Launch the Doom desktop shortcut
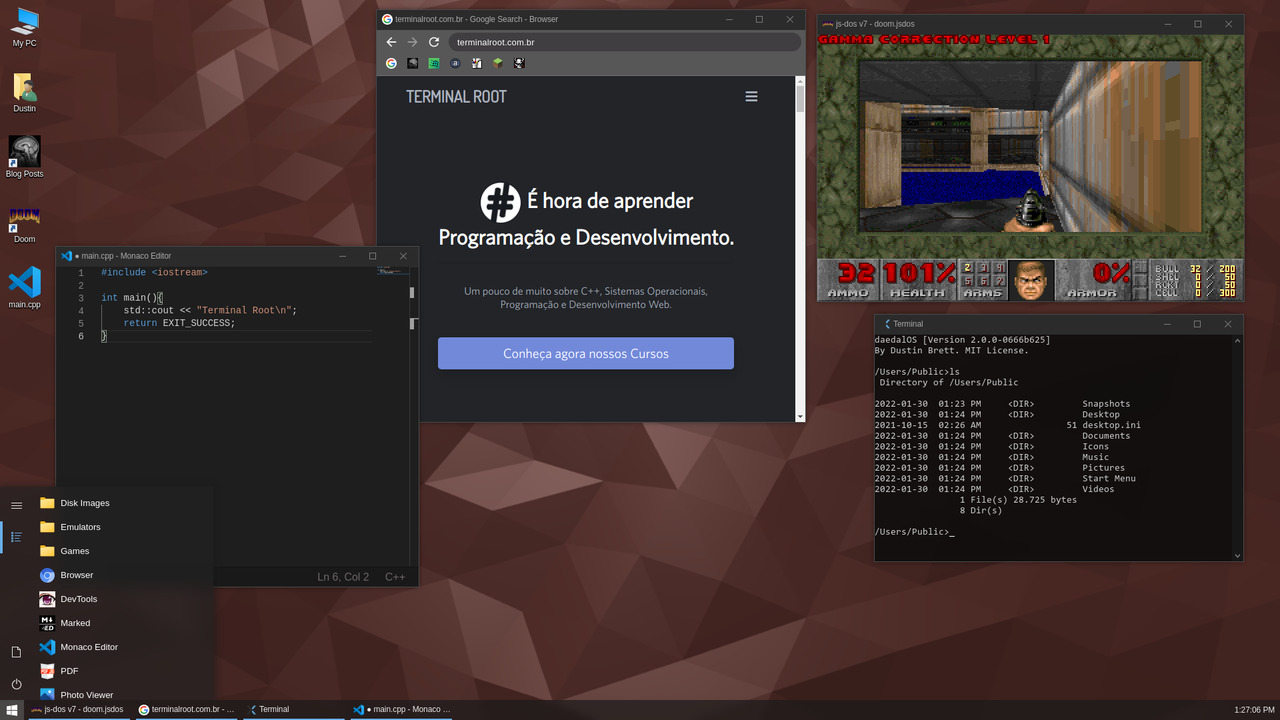The image size is (1280, 720). [x=24, y=224]
